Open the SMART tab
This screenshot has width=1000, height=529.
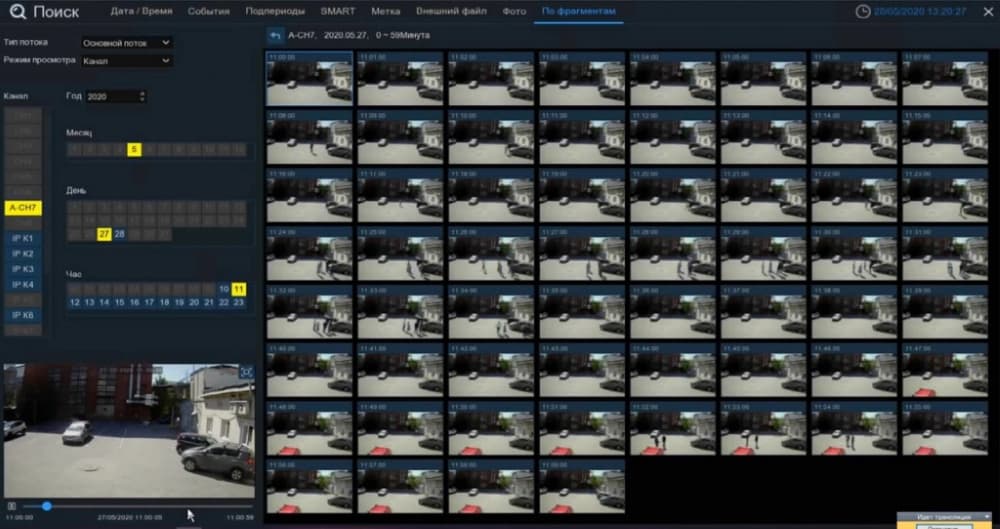click(x=338, y=11)
